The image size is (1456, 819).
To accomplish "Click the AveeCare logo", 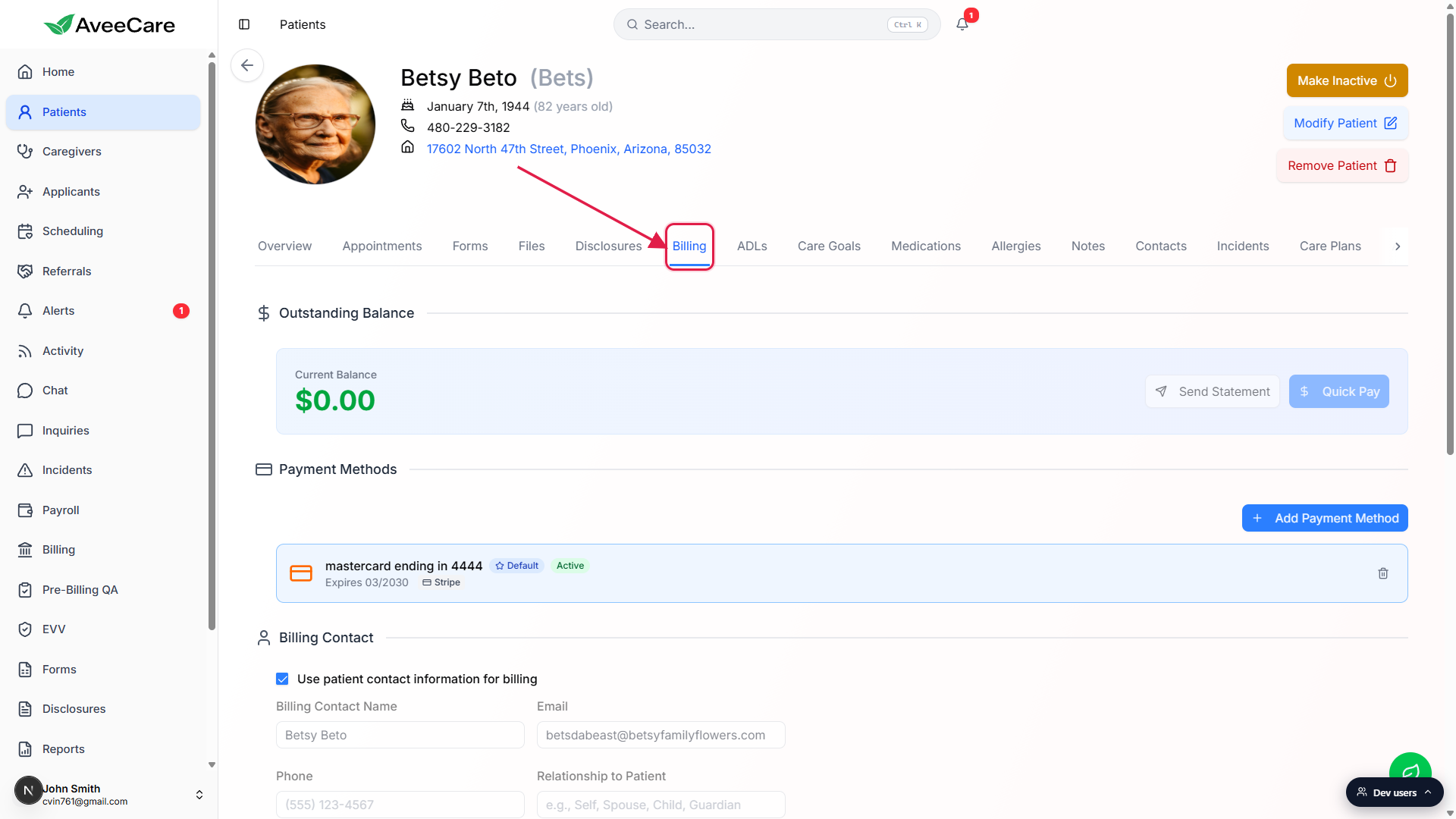I will [109, 25].
